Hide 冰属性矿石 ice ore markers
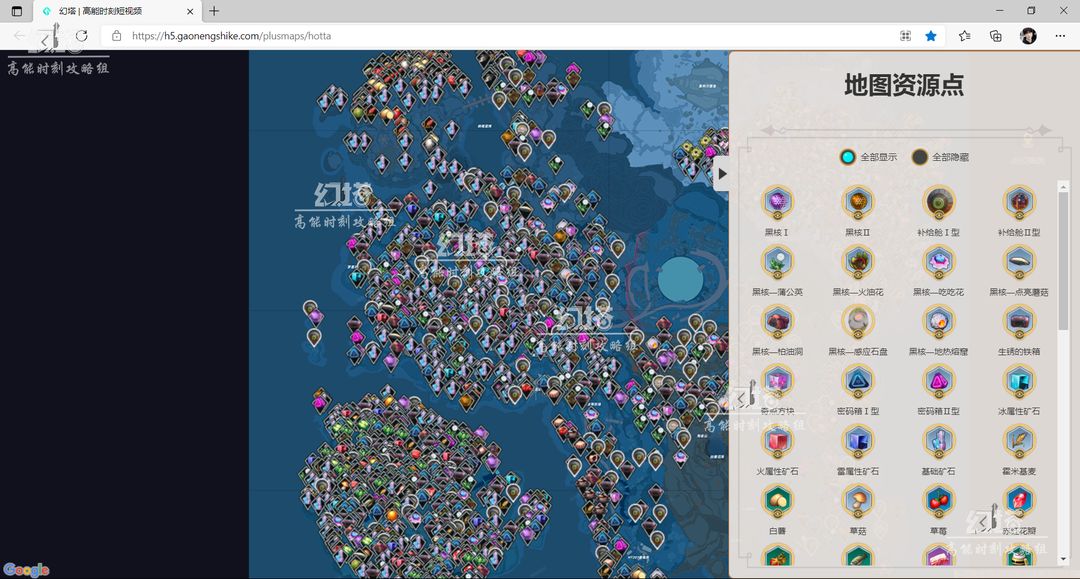The height and width of the screenshot is (579, 1080). pos(1019,381)
